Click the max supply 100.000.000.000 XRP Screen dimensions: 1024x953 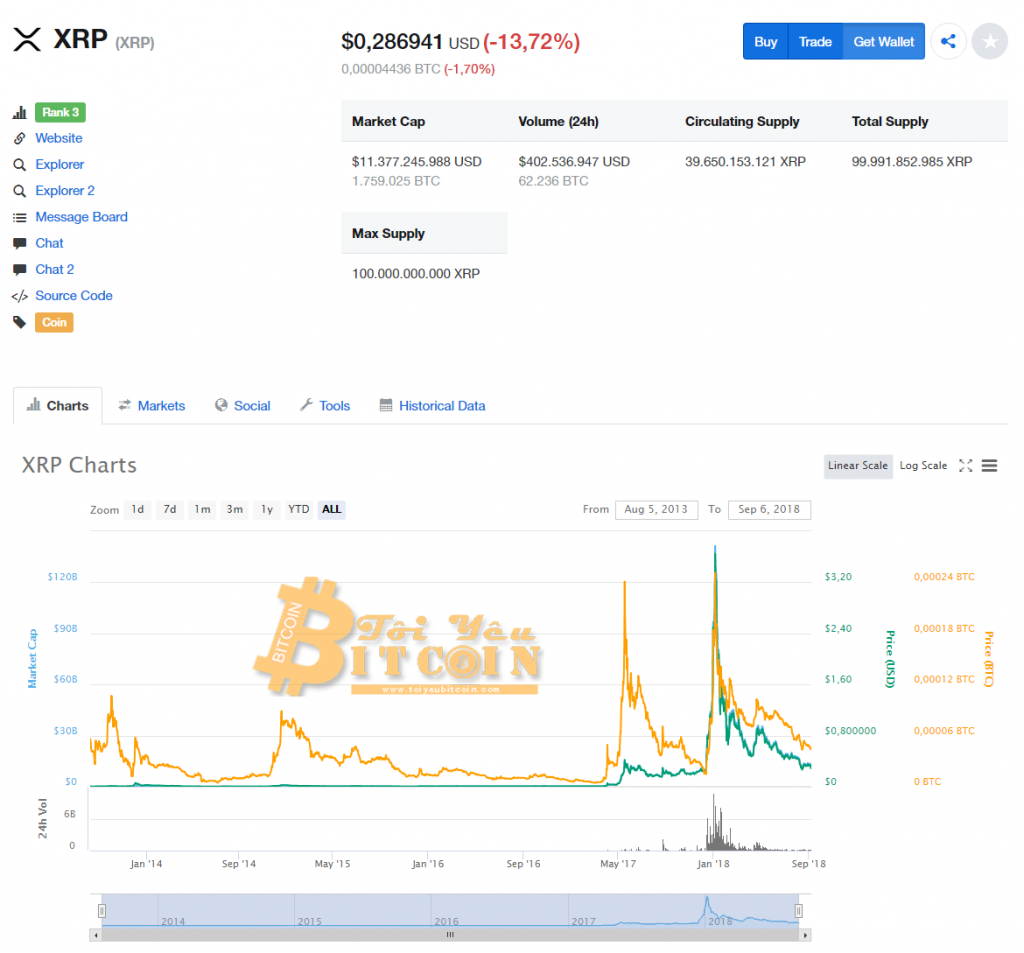pos(416,274)
